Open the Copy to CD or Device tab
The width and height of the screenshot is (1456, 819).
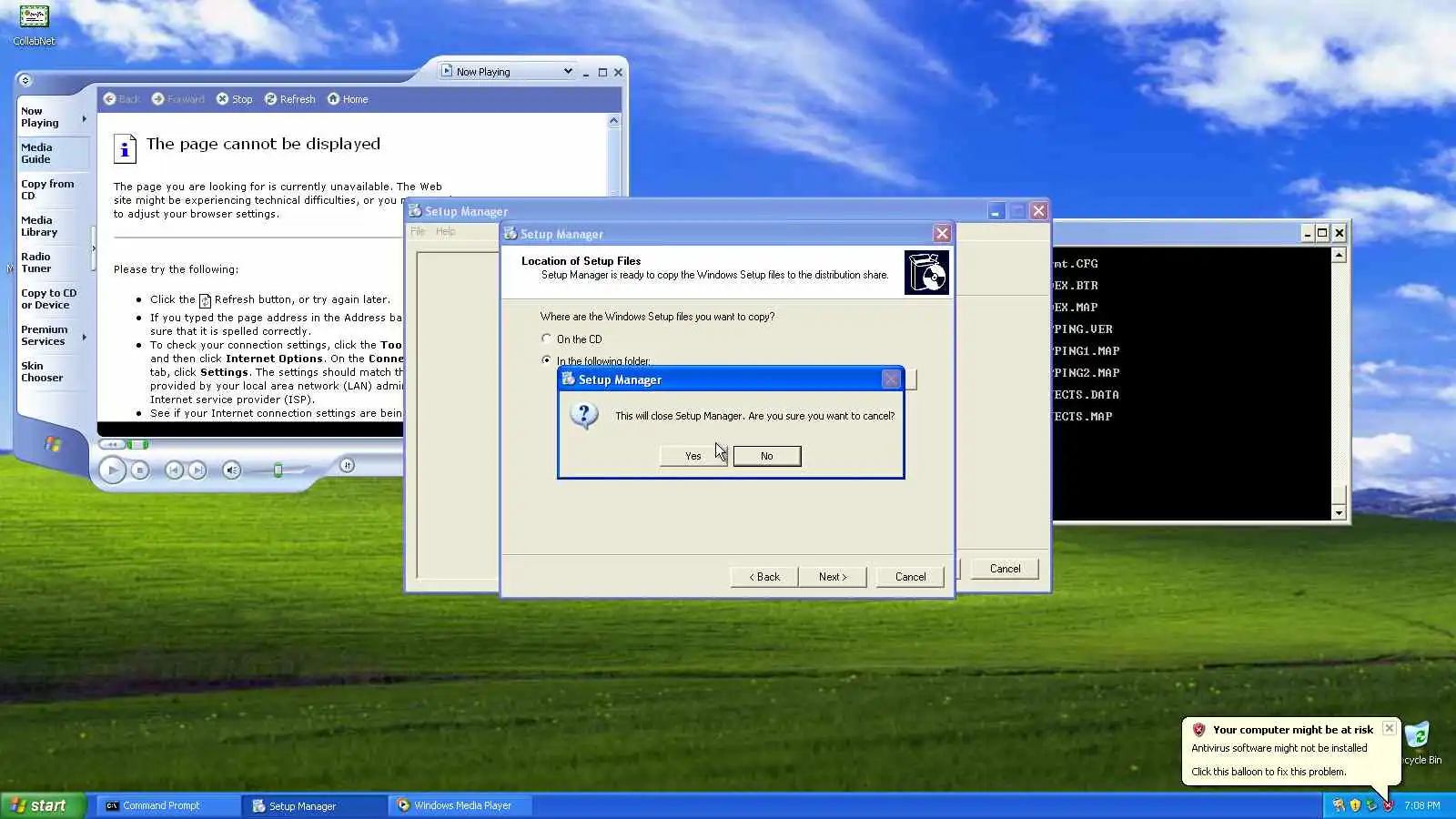point(53,298)
